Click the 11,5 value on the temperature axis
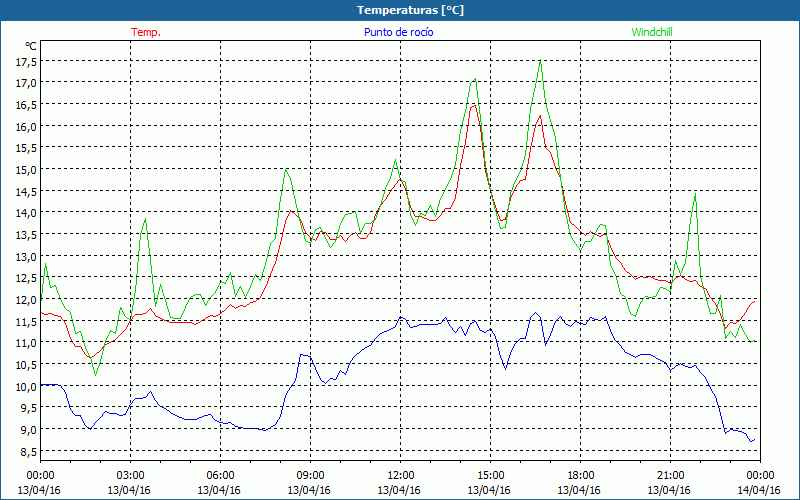Viewport: 800px width, 500px height. [27, 321]
